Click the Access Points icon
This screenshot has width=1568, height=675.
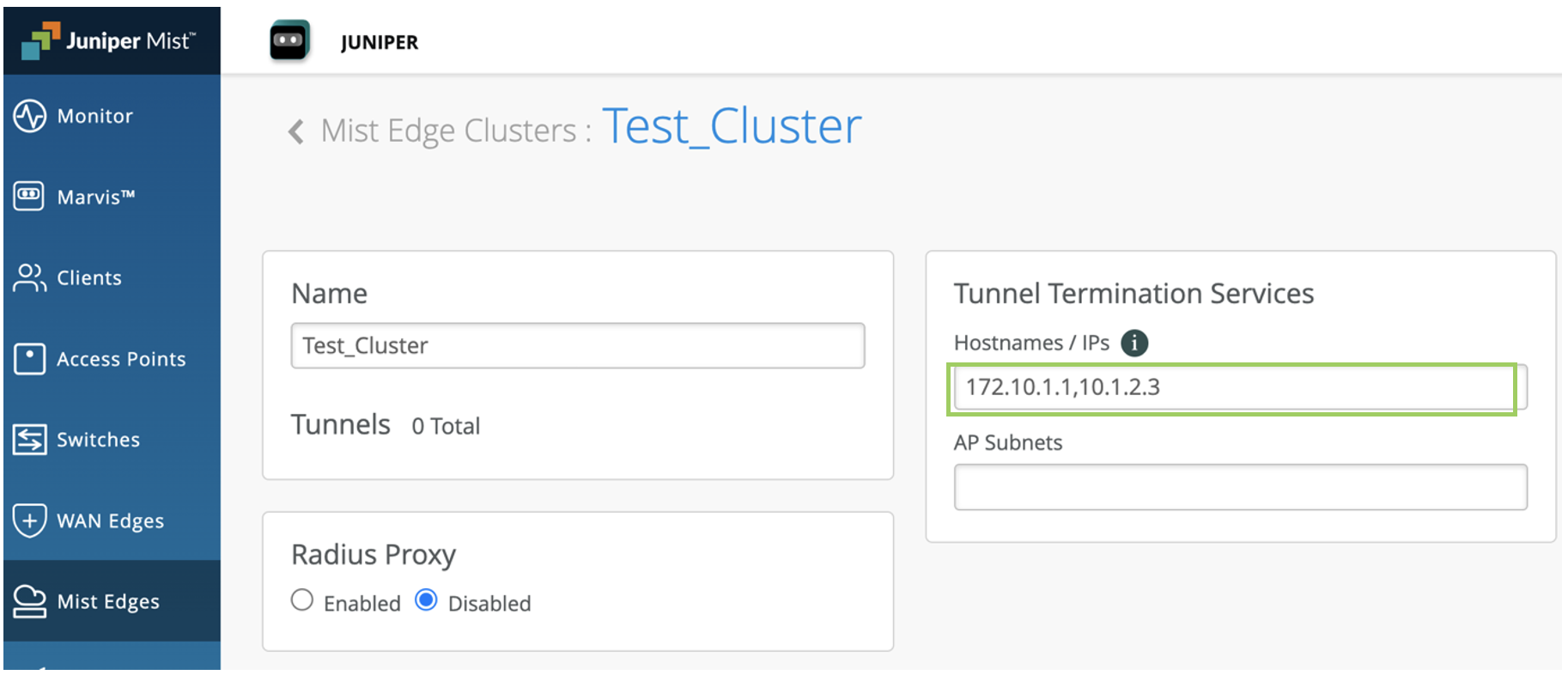tap(29, 358)
